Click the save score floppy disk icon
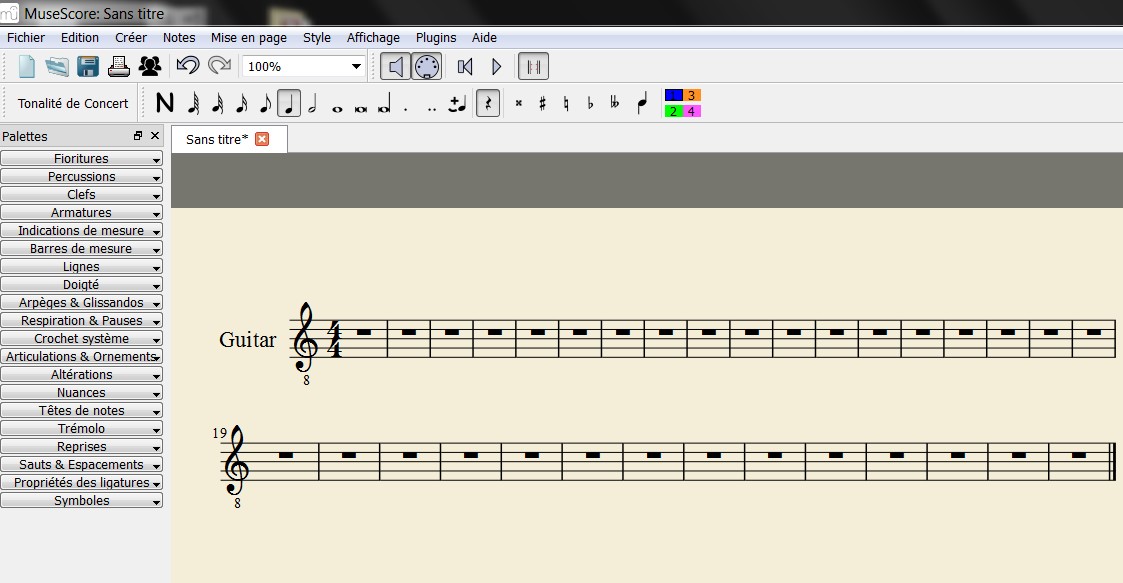 click(x=88, y=67)
